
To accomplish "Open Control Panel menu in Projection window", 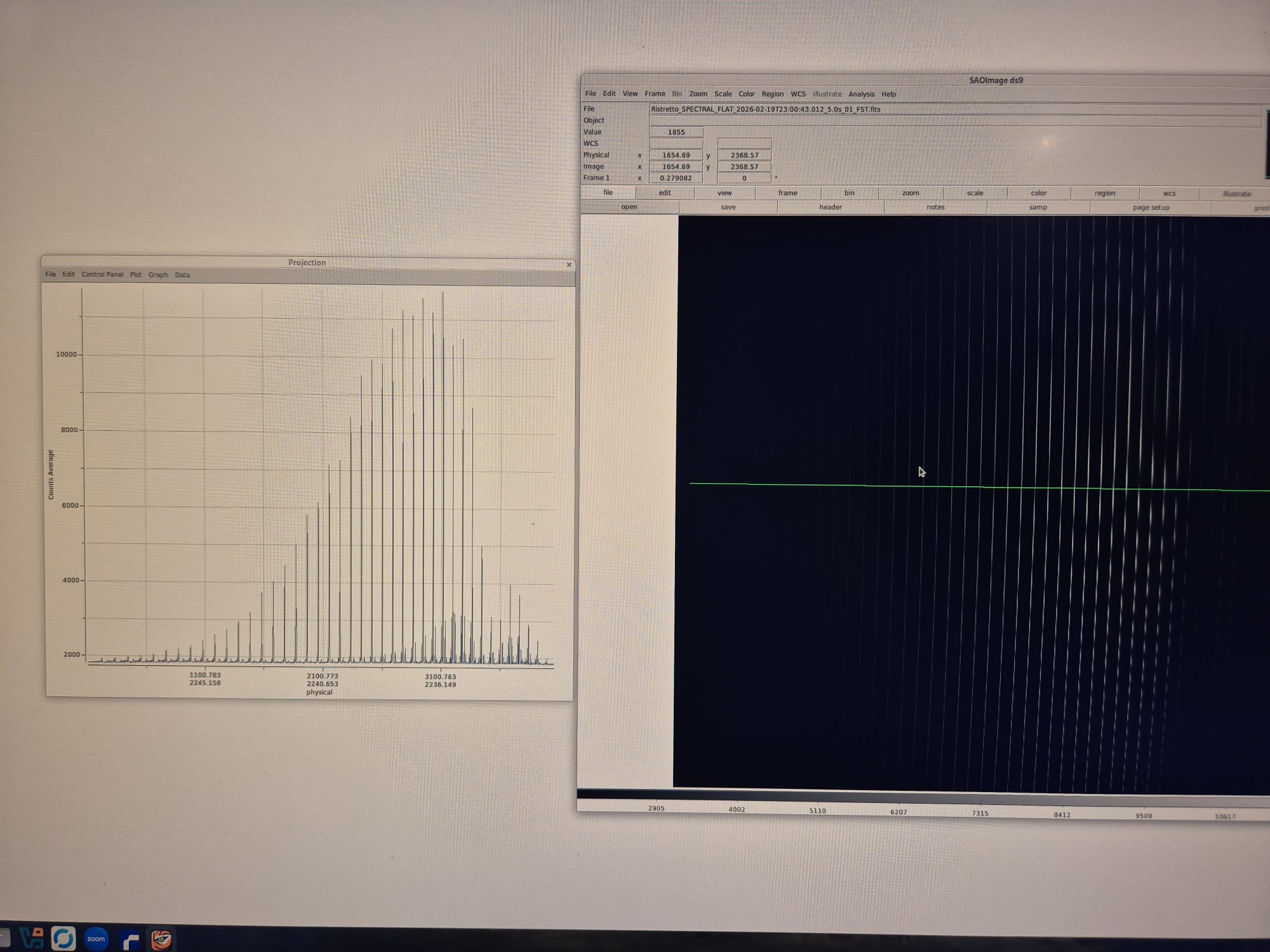I will [x=102, y=274].
